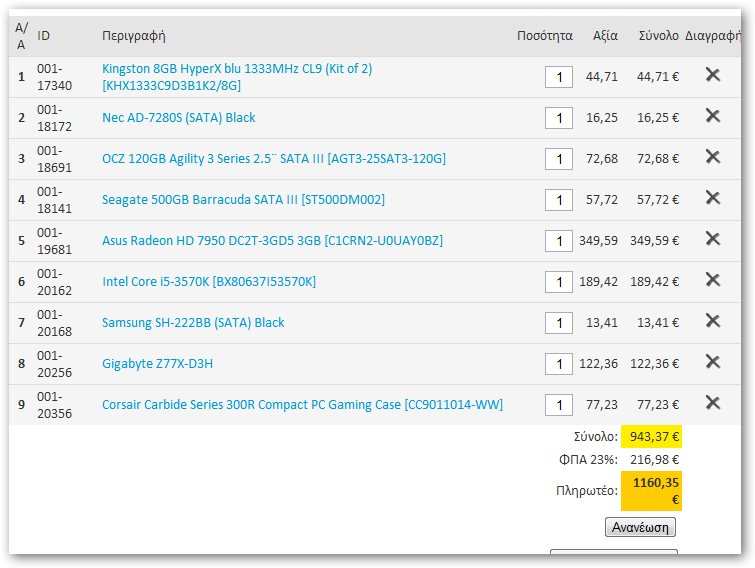Remove Gigabyte Z77X-D3H from the cart
755x568 pixels.
point(713,361)
